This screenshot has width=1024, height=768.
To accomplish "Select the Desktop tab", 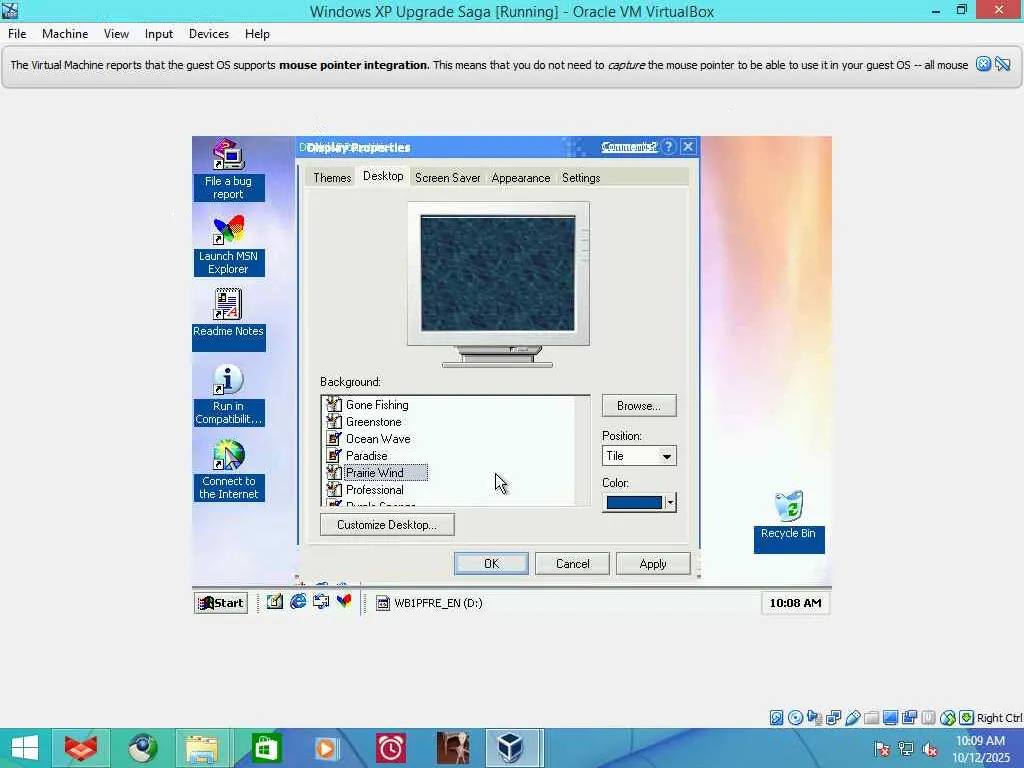I will point(383,176).
